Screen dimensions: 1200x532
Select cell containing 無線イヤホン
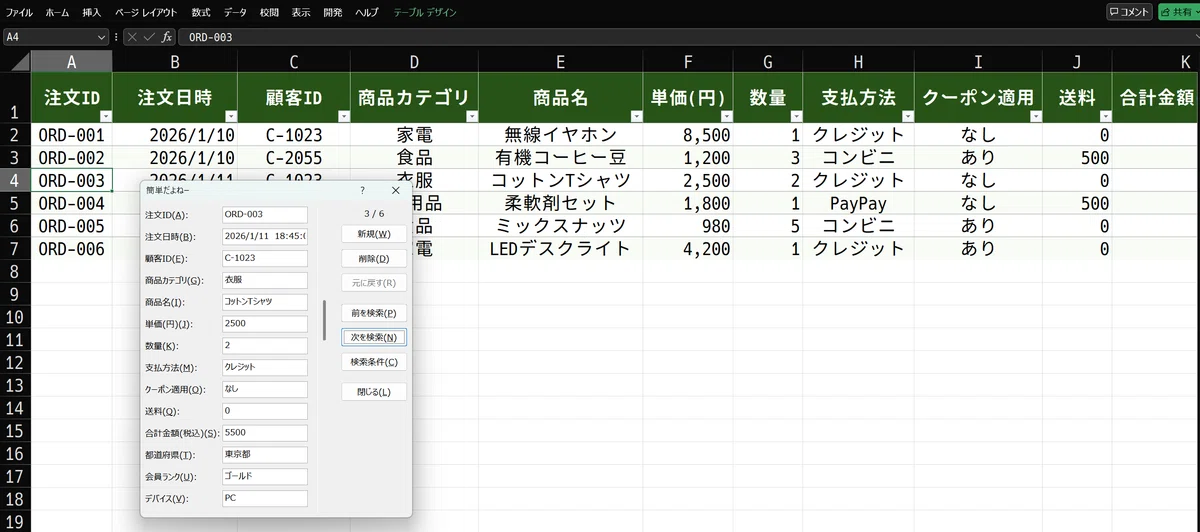pyautogui.click(x=560, y=134)
